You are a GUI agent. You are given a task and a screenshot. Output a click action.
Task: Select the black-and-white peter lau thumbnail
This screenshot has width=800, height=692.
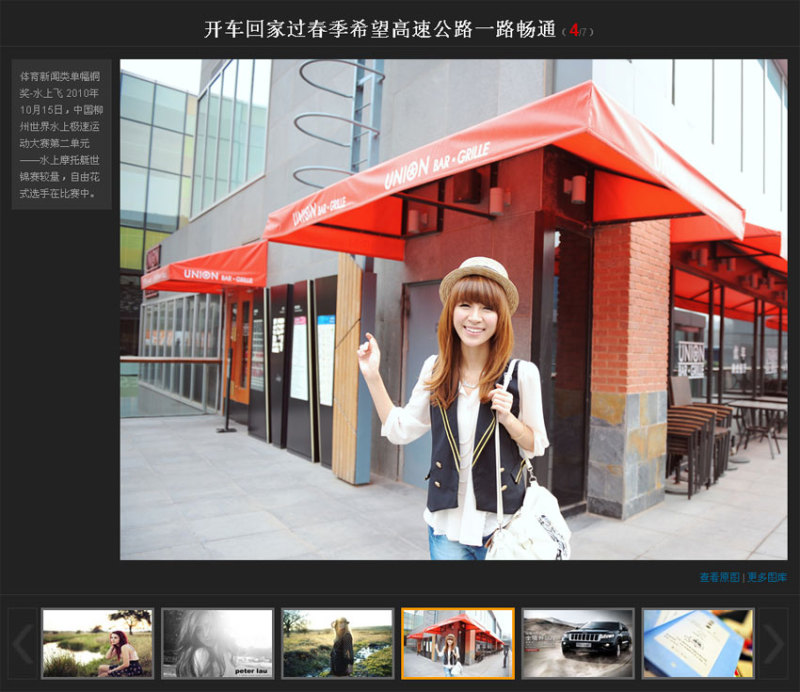(217, 644)
